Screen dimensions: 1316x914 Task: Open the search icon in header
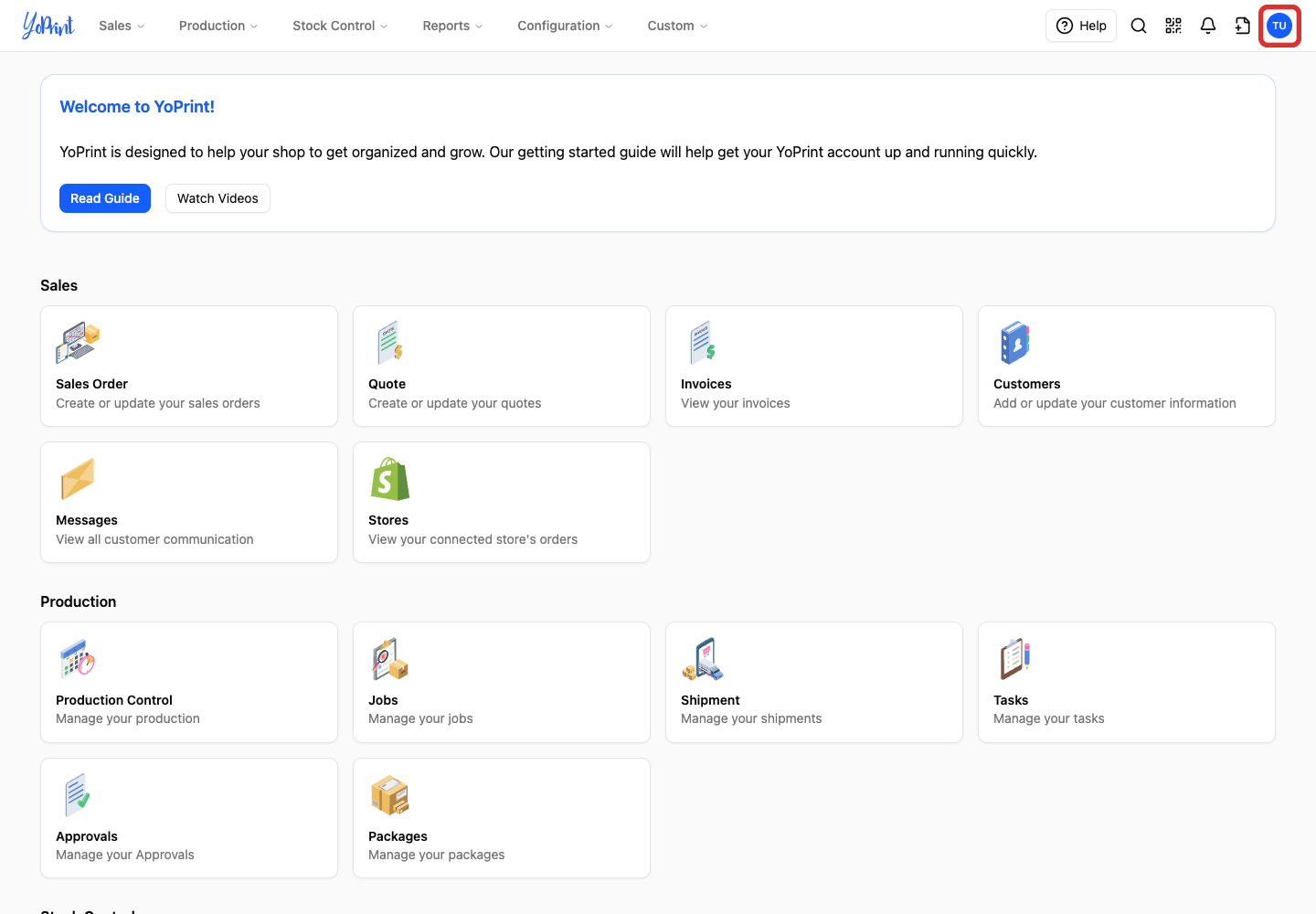1139,26
